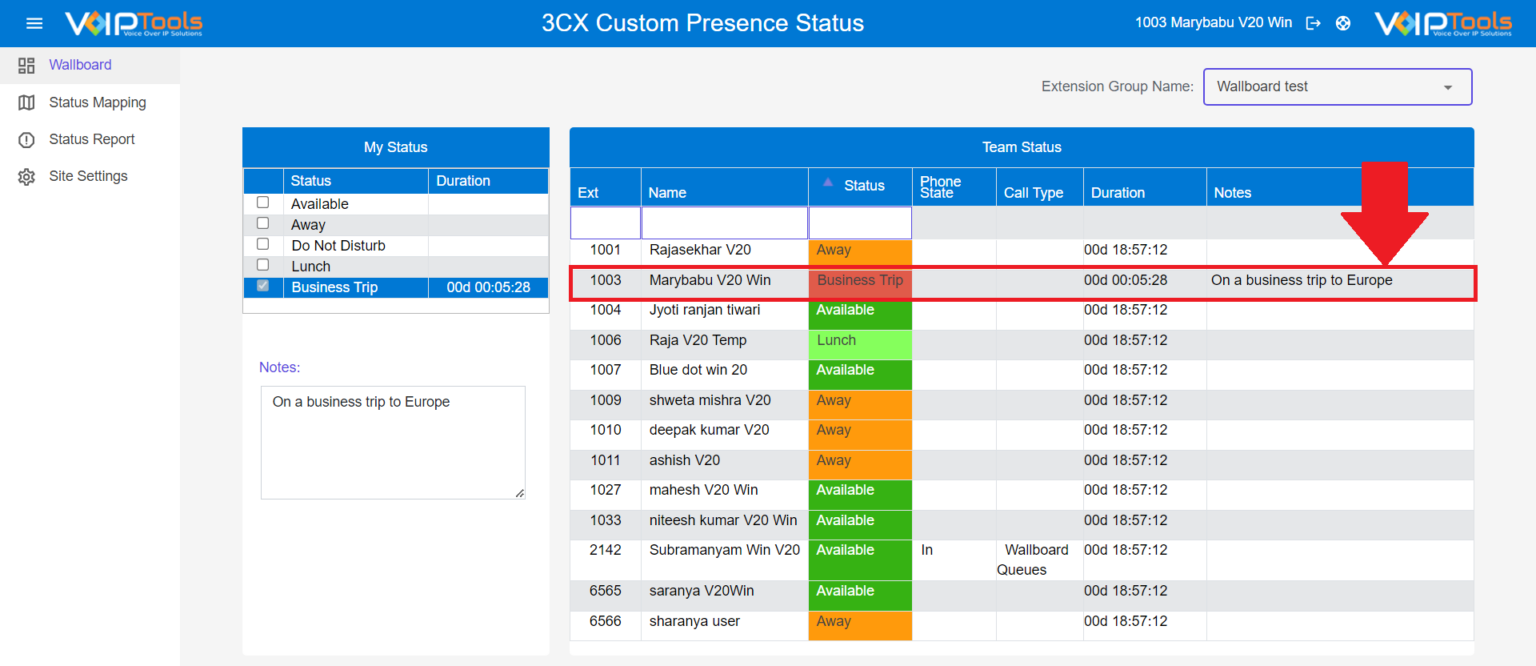Open the Extension Group Name dropdown
Screen dimensions: 1536x666
point(1449,87)
